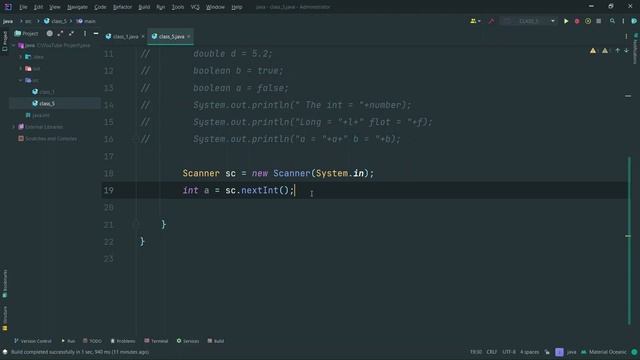Open the VCS menu

(x=195, y=7)
